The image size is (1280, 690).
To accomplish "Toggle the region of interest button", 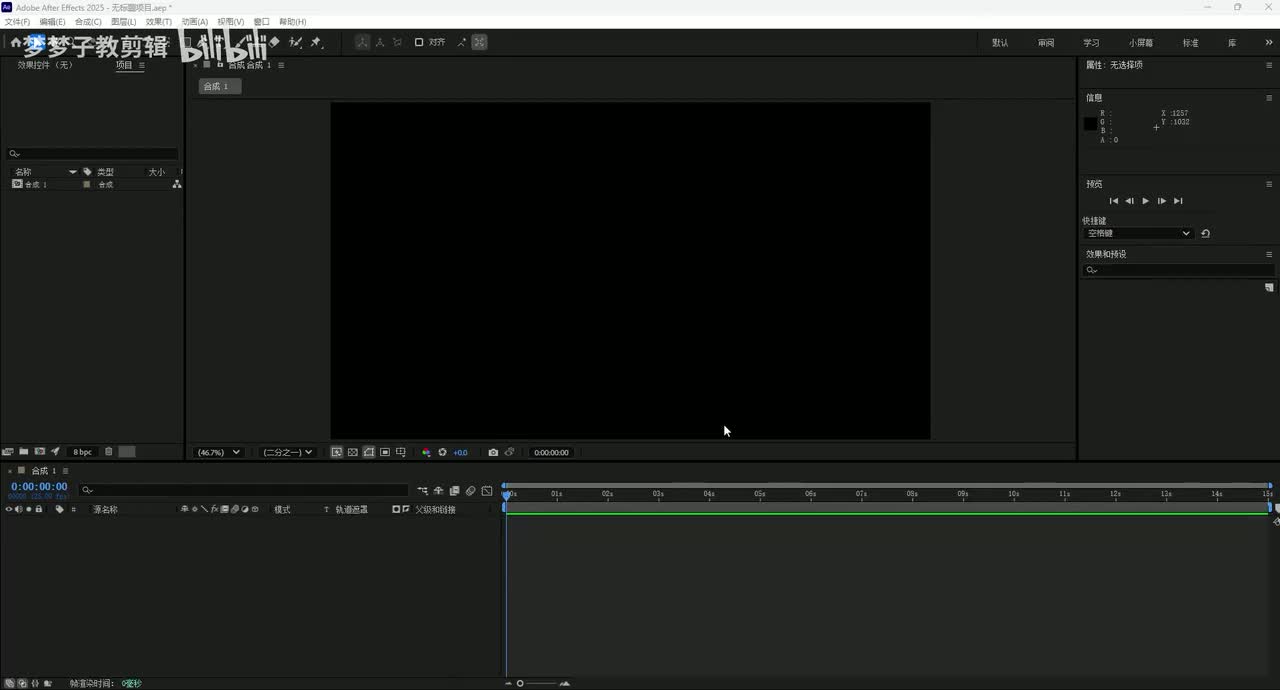I will click(385, 452).
